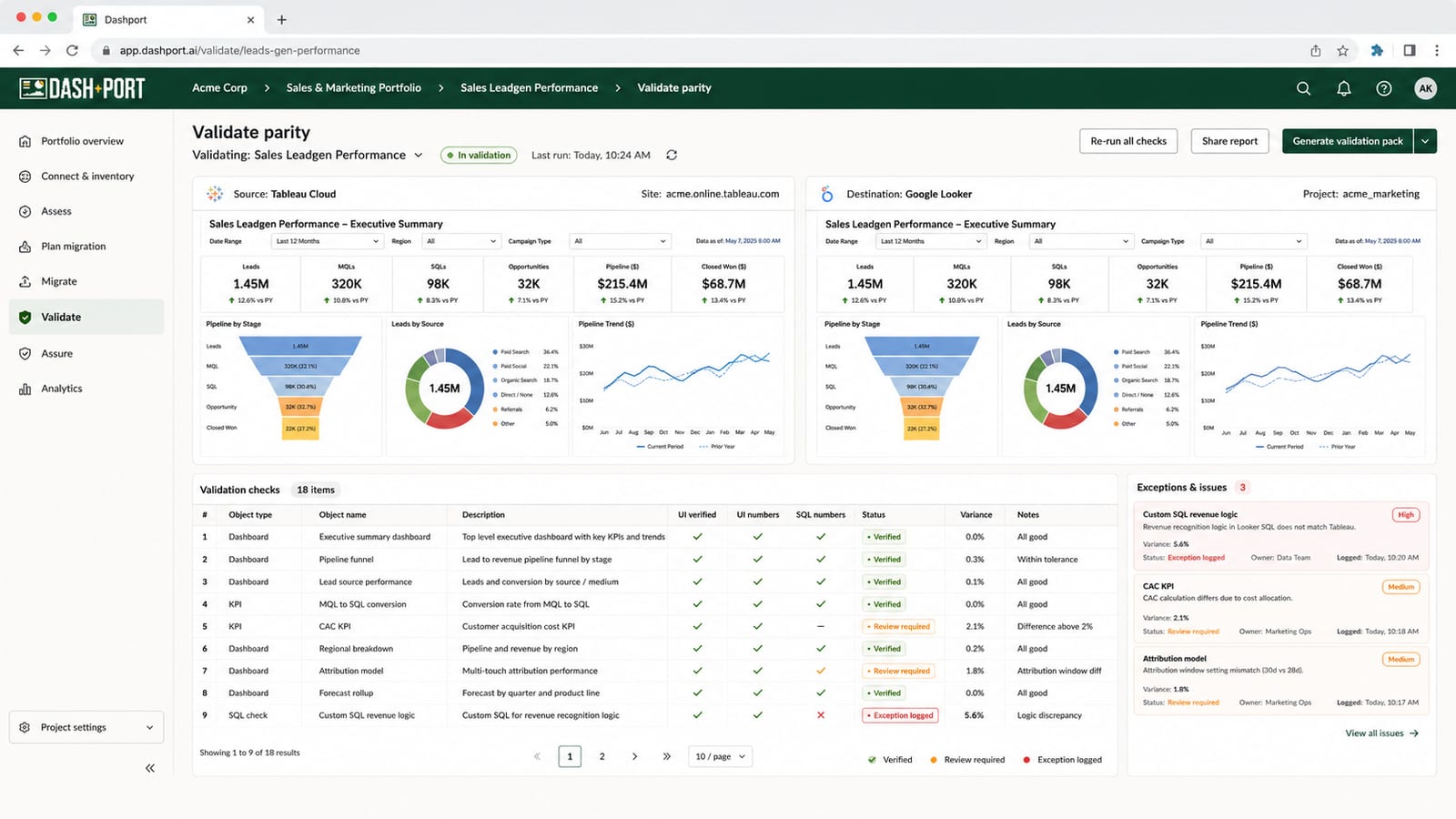Open Sales & Marketing Portfolio breadcrumb
This screenshot has height=819, width=1456.
(354, 88)
